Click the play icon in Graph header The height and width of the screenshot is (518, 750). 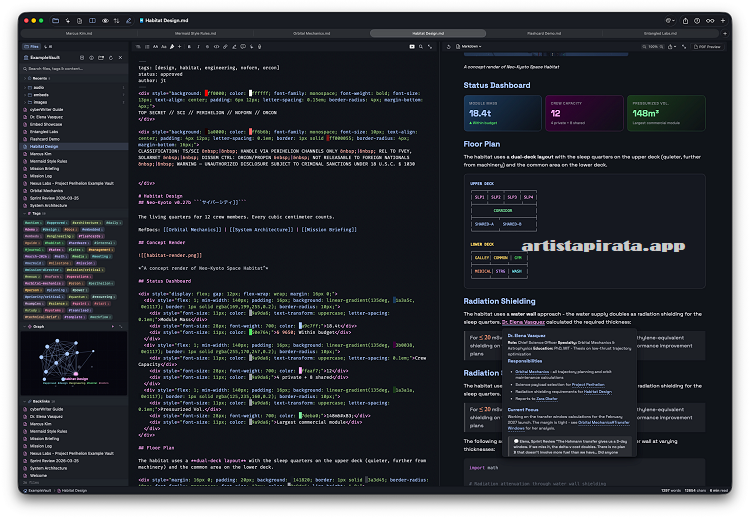click(x=113, y=326)
